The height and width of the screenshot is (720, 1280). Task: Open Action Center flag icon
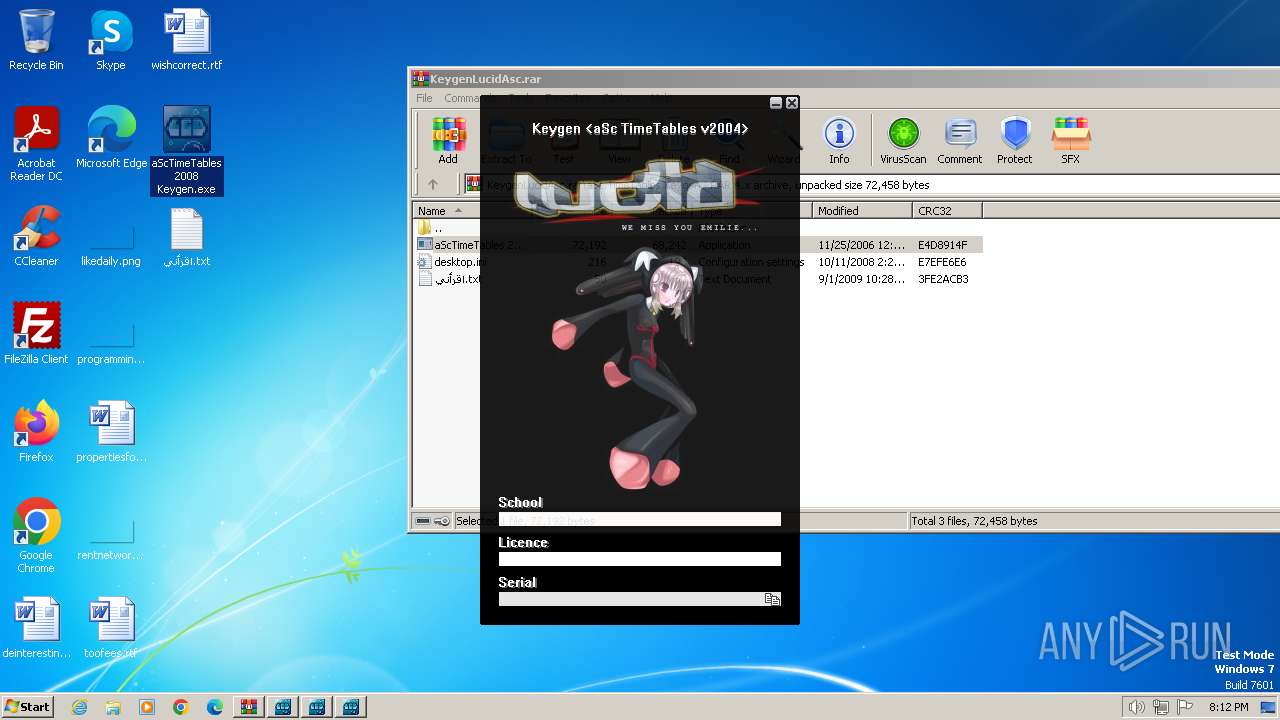[1186, 707]
